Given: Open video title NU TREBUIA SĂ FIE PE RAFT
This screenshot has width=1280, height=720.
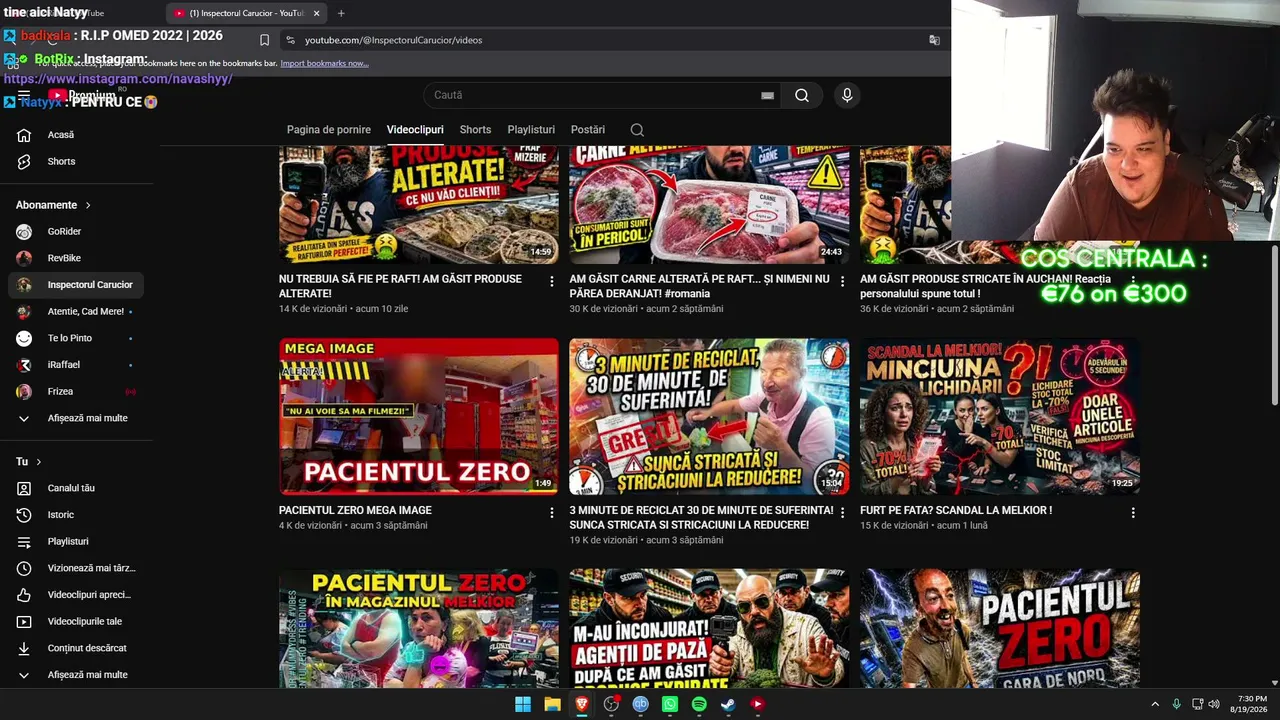Looking at the screenshot, I should [400, 286].
